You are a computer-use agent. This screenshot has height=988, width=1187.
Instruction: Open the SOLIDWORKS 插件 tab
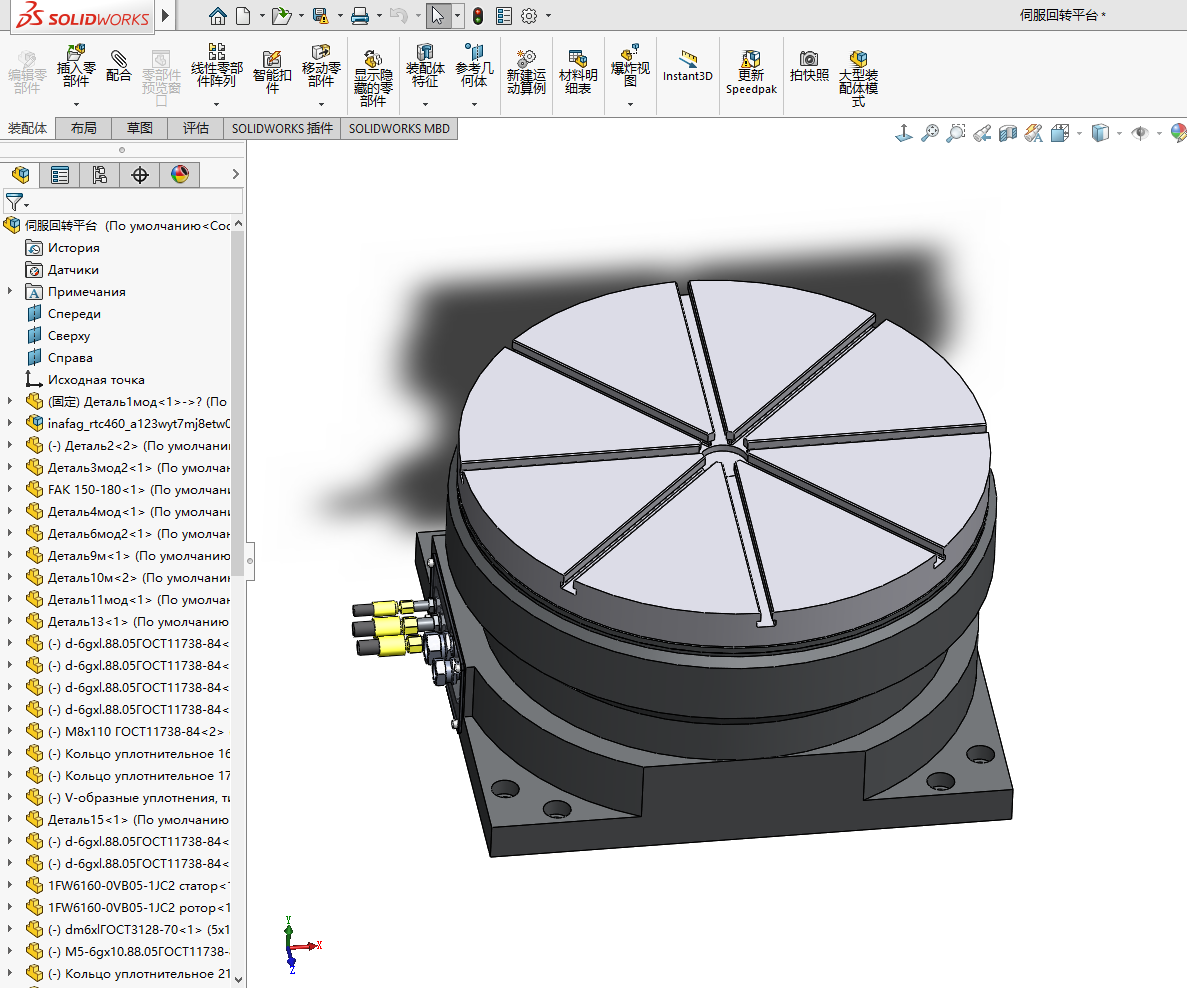[282, 128]
